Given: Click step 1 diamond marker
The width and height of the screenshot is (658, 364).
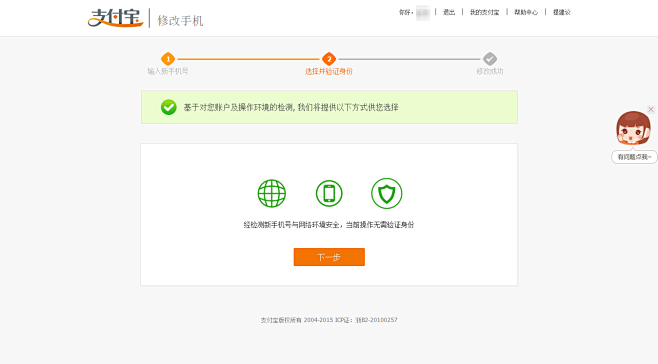Looking at the screenshot, I should [168, 59].
